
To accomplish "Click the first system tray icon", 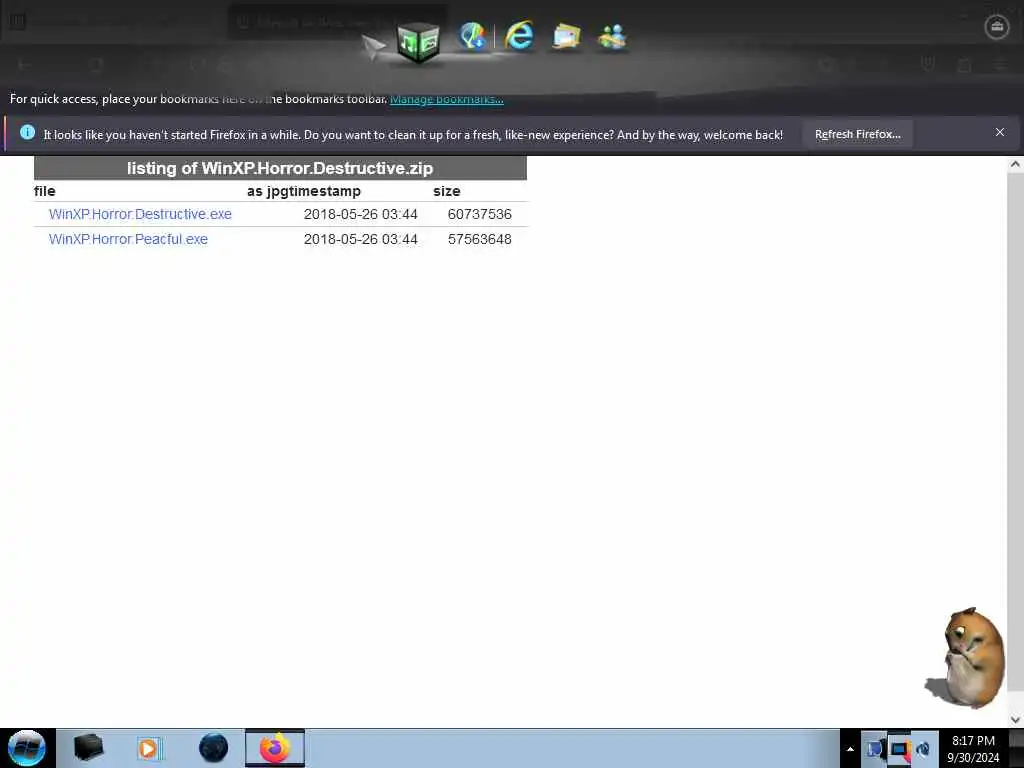I will (874, 749).
